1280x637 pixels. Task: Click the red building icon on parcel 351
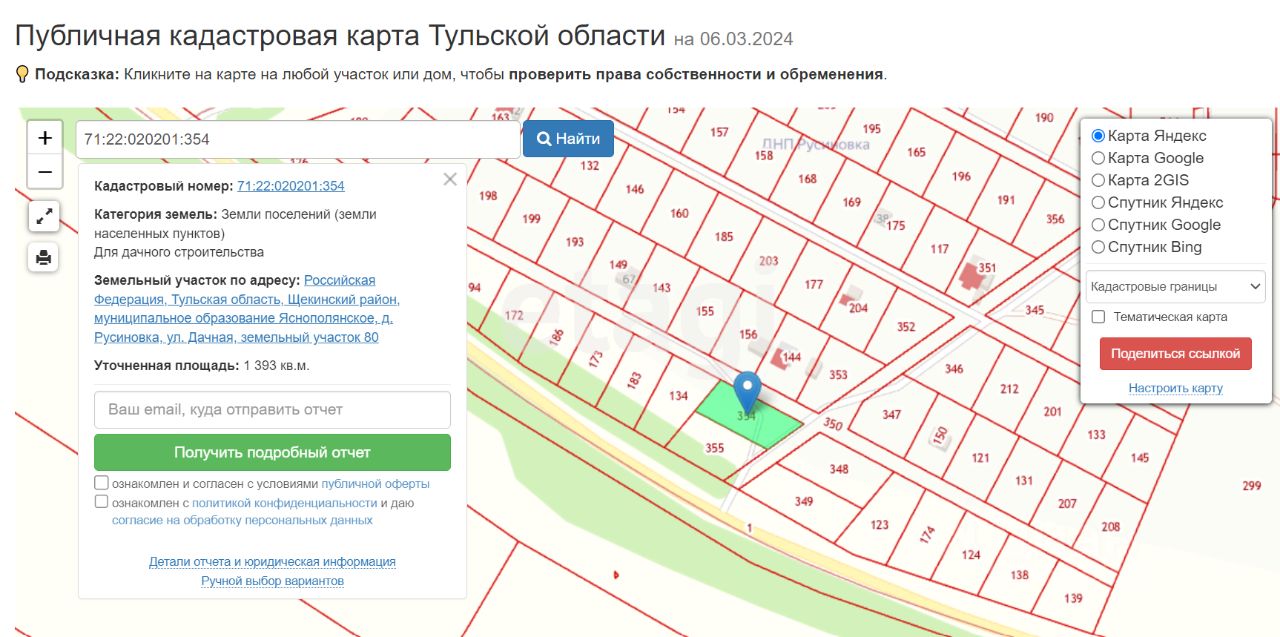click(x=971, y=274)
